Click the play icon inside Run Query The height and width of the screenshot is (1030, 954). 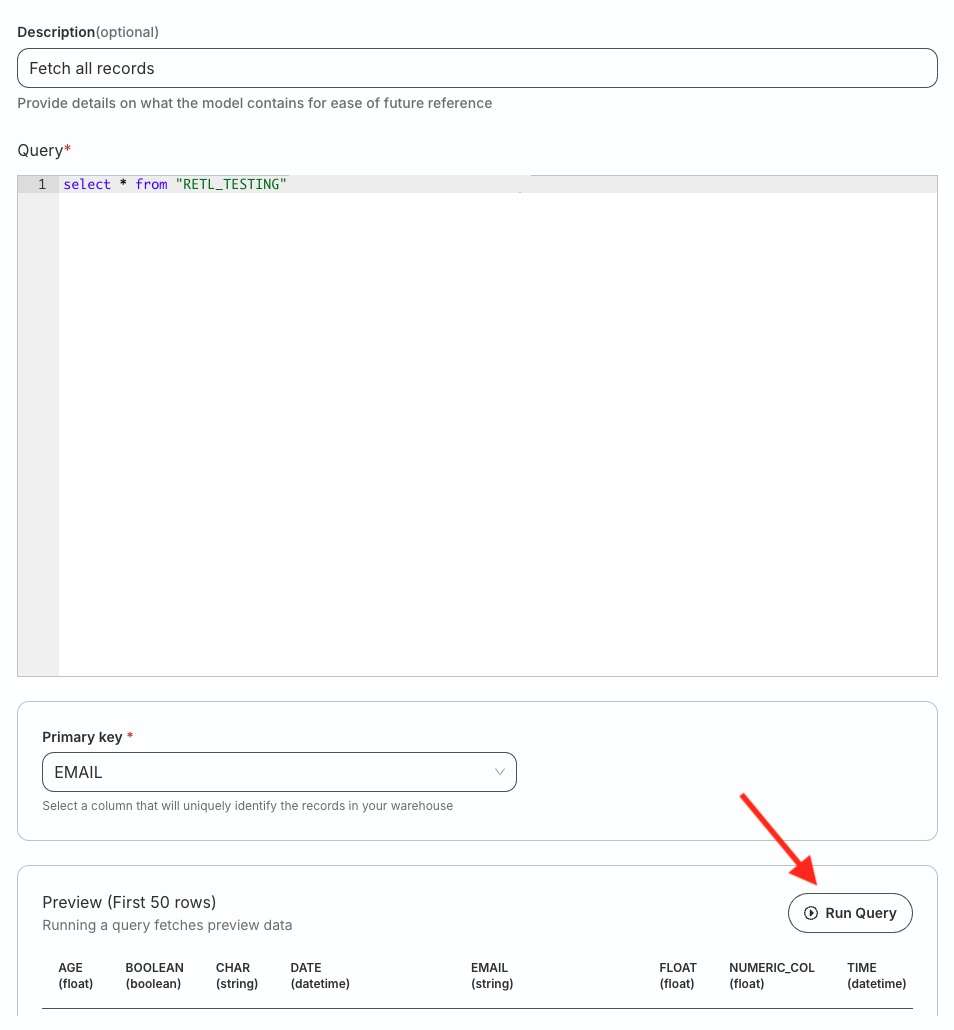tap(811, 913)
